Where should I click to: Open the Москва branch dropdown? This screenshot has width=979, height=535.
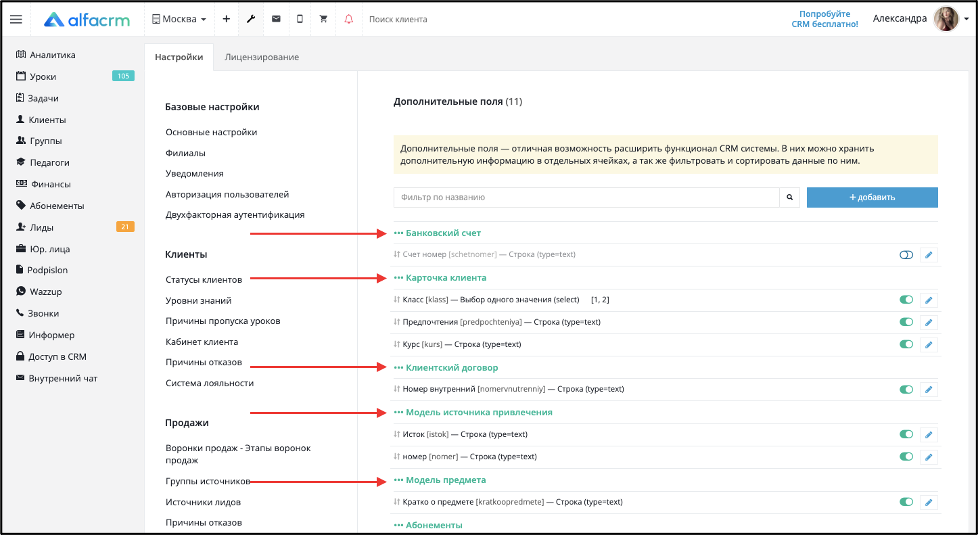click(179, 19)
